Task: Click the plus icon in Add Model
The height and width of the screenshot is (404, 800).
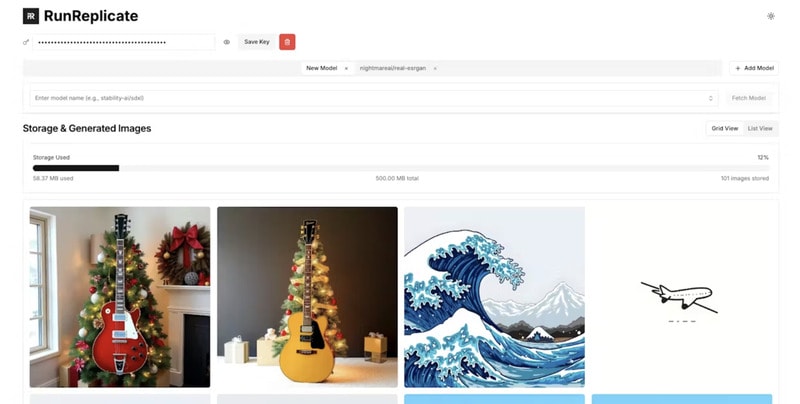Action: pos(738,68)
